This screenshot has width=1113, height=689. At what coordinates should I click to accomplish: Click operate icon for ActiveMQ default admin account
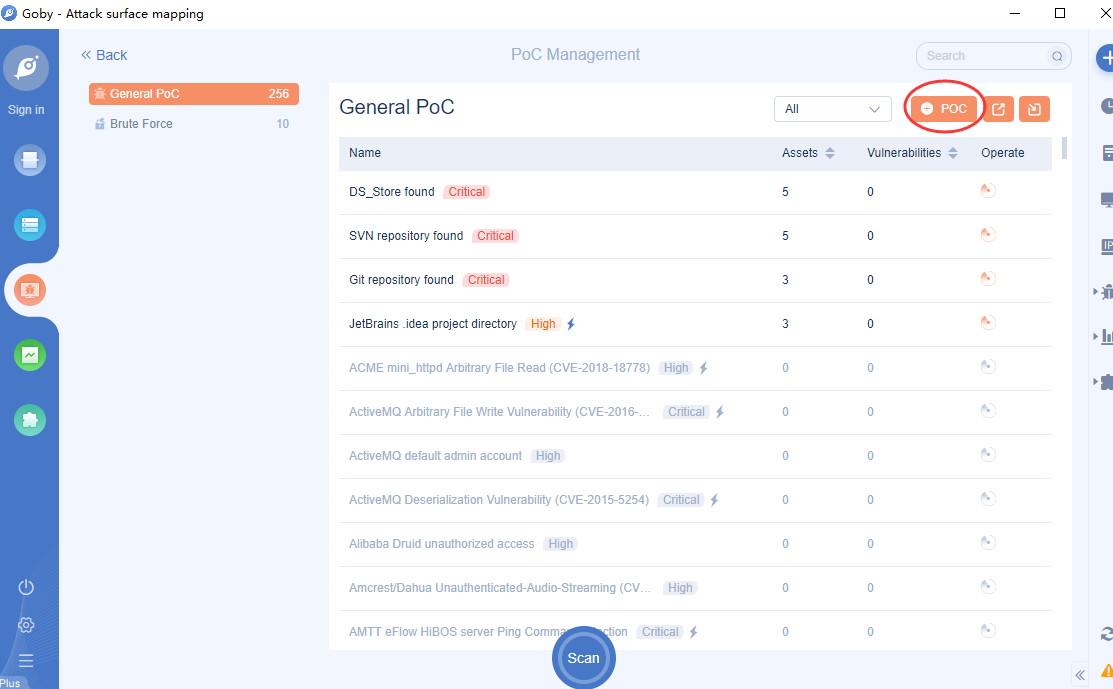988,455
